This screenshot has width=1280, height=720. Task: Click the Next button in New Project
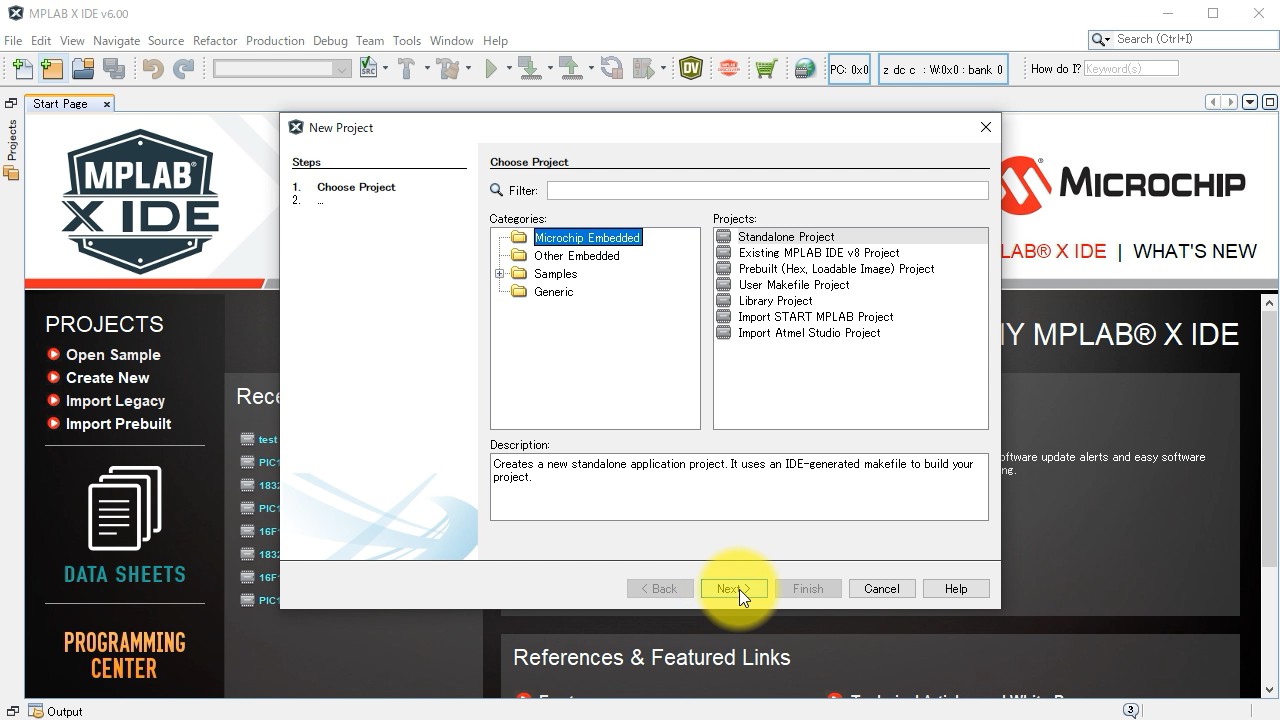pyautogui.click(x=734, y=589)
